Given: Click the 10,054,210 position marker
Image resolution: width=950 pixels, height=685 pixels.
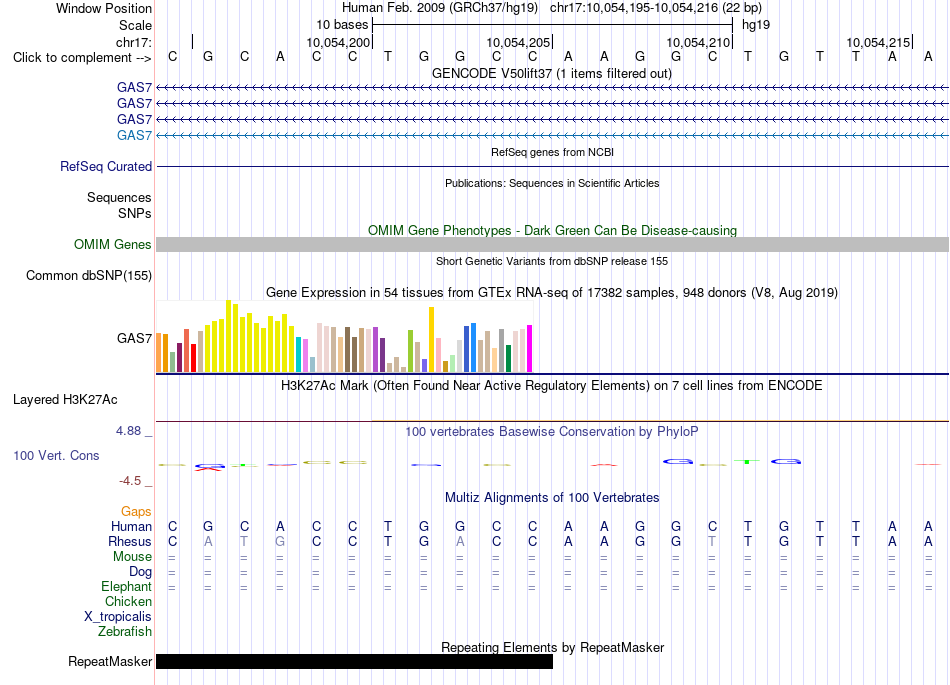Looking at the screenshot, I should 698,42.
